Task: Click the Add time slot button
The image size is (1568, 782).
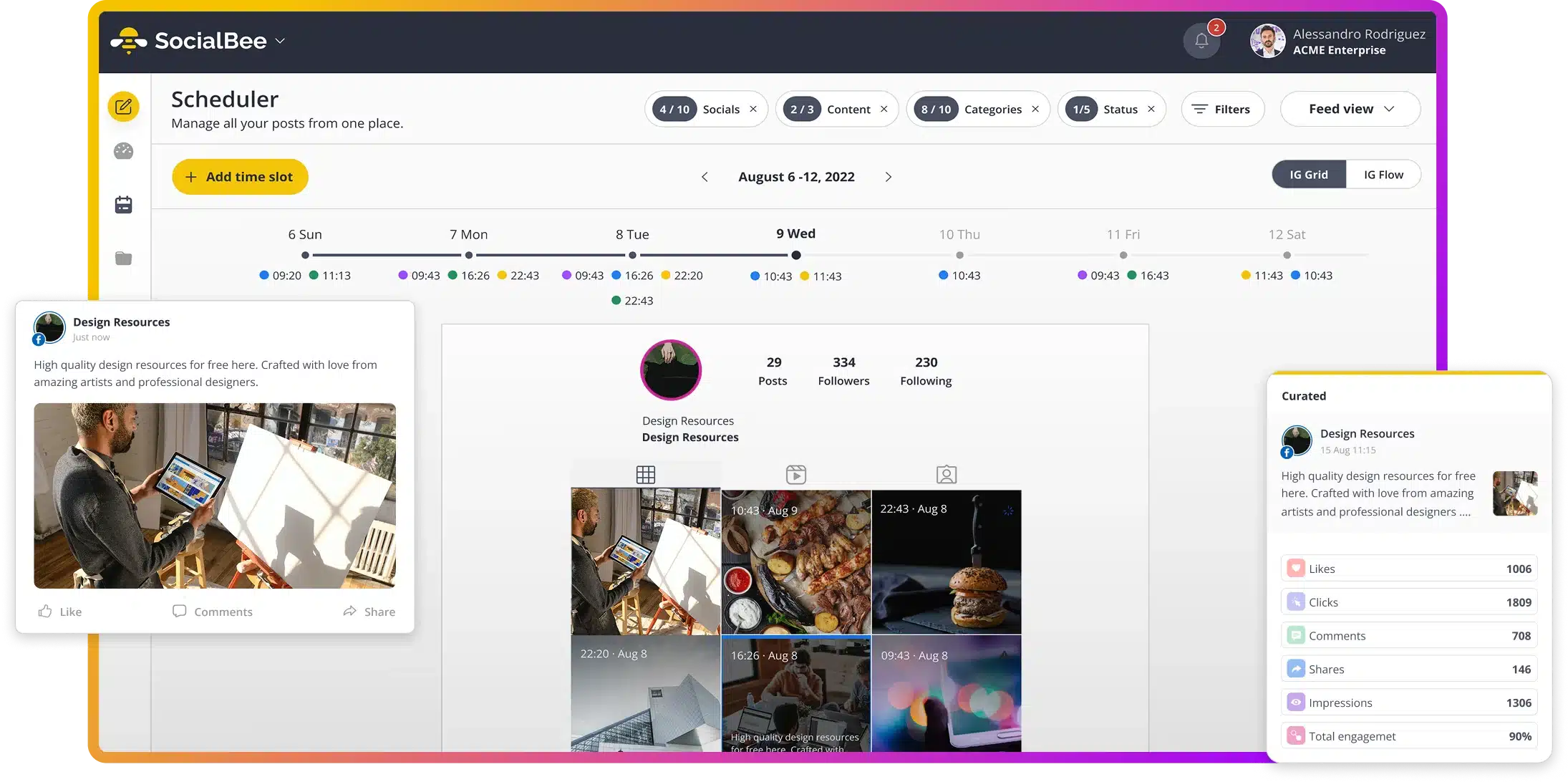Action: [x=240, y=176]
